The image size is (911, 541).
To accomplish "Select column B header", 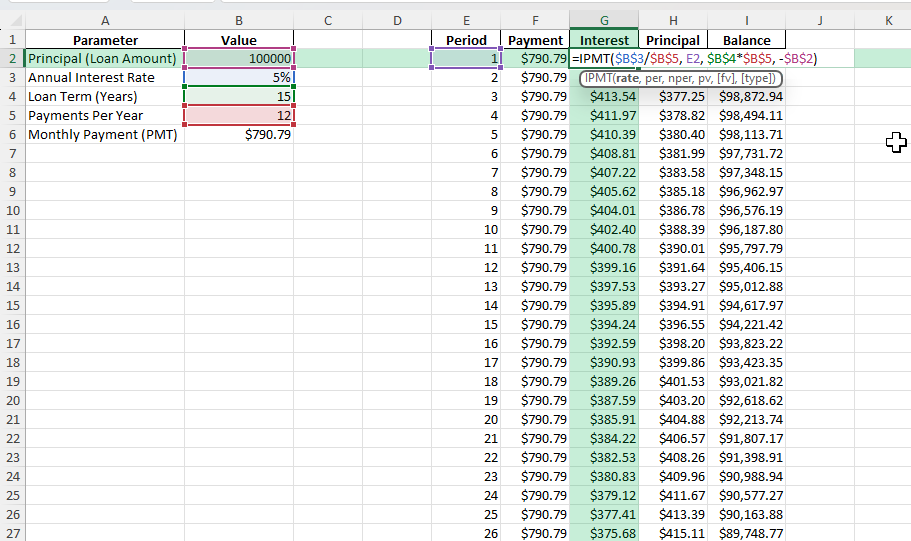I will tap(239, 20).
